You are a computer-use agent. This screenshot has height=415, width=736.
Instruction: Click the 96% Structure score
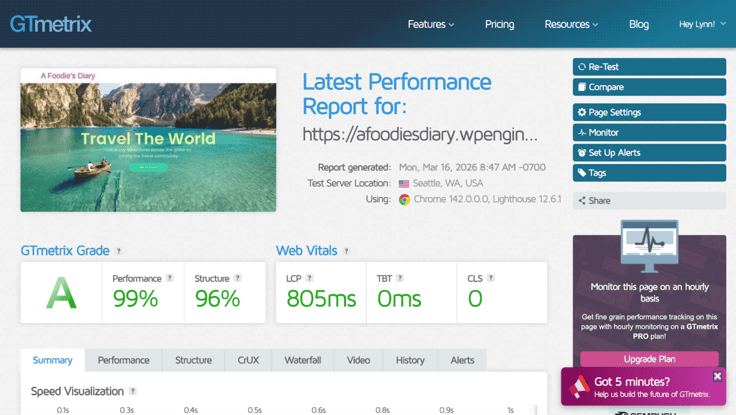click(x=217, y=299)
